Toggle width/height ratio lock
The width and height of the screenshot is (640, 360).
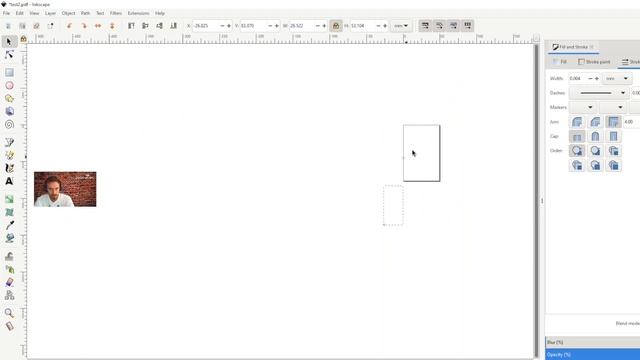(x=336, y=26)
